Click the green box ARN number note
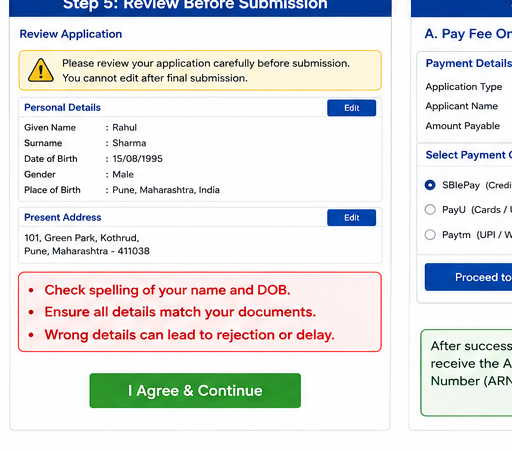 [467, 372]
